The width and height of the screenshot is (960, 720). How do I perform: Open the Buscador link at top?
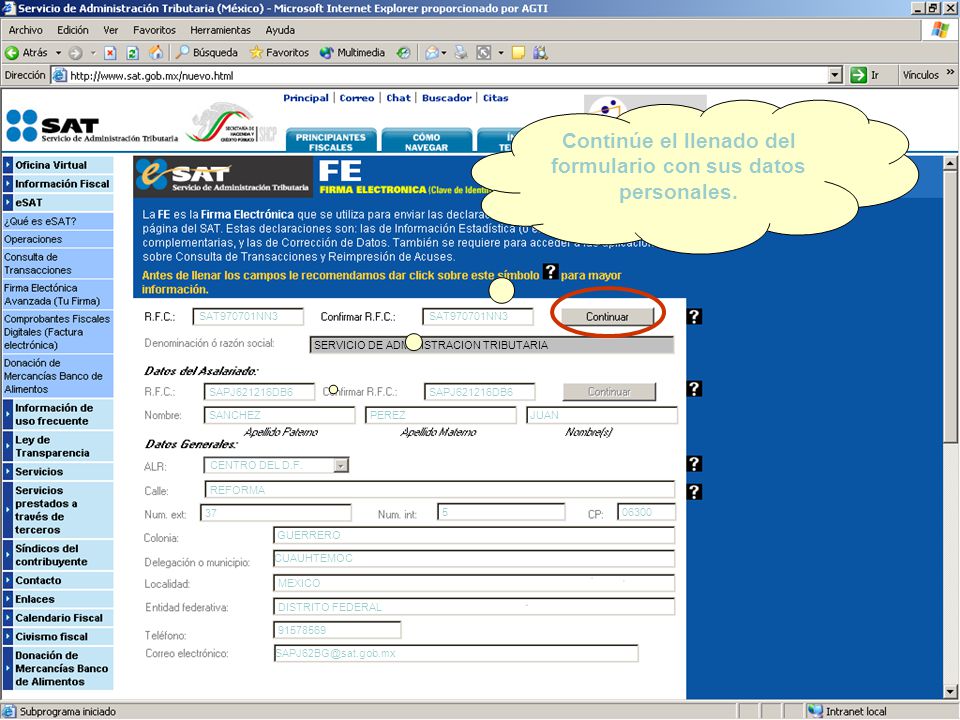(x=447, y=98)
